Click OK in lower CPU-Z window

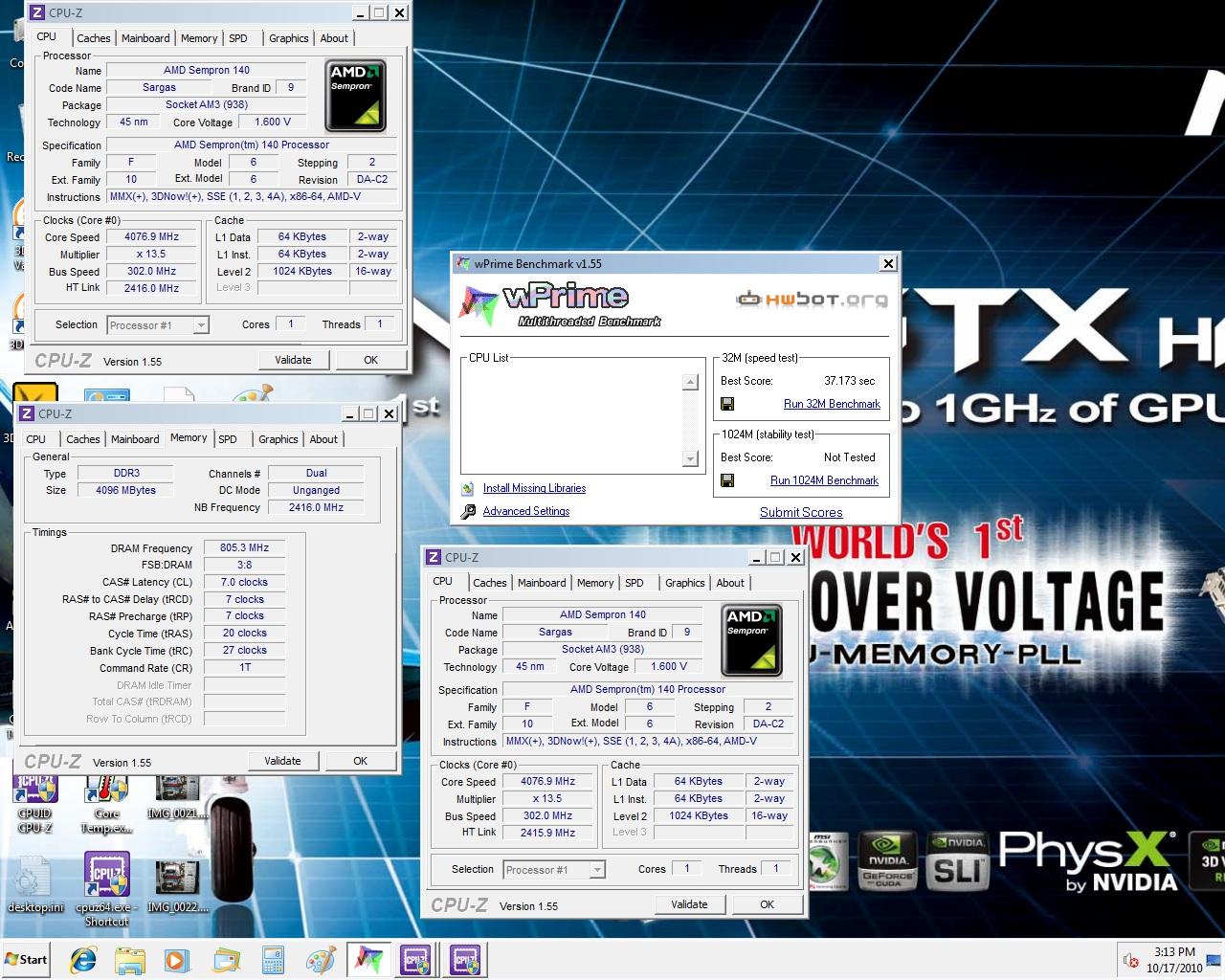click(x=767, y=904)
